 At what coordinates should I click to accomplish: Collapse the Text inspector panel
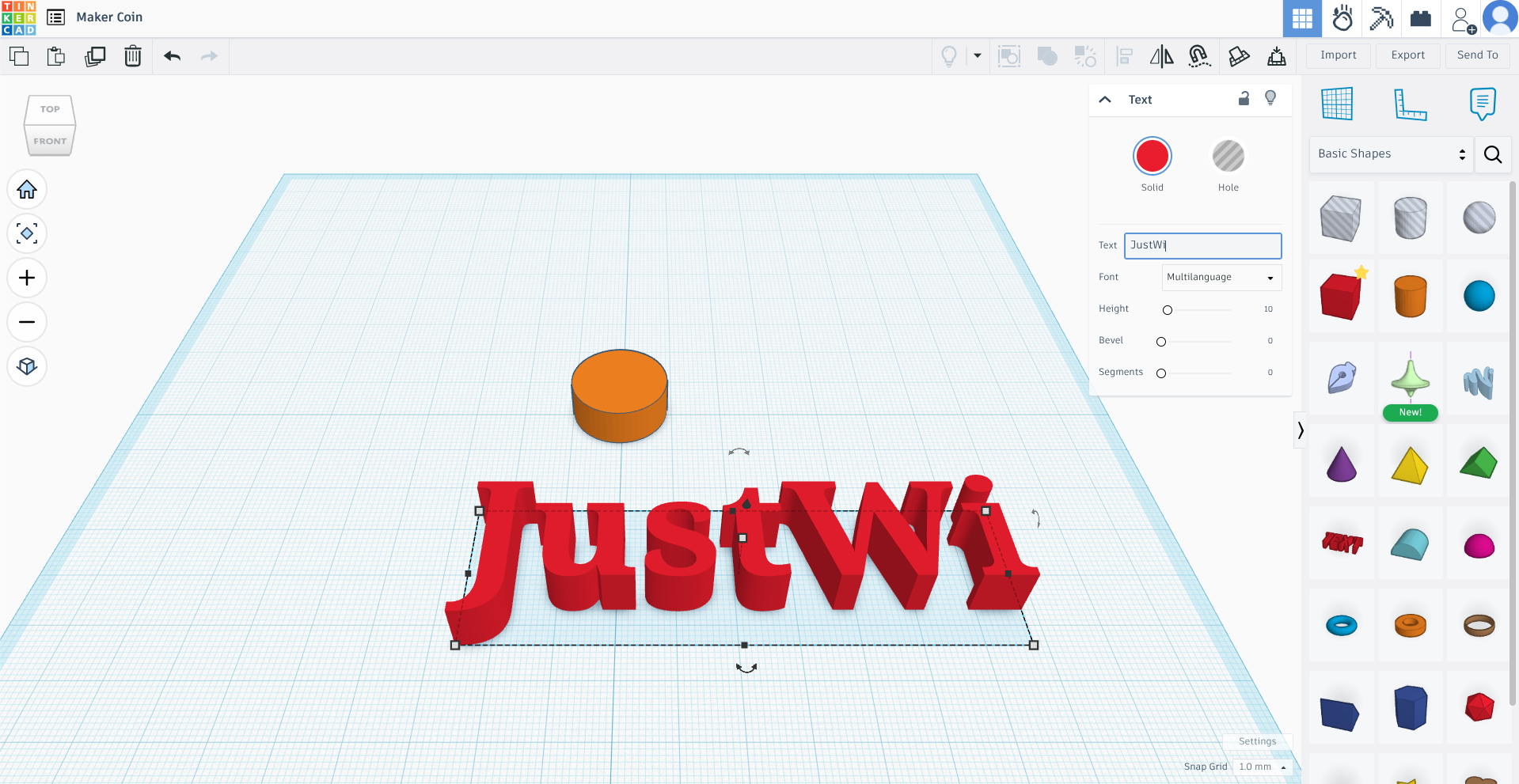[1105, 100]
